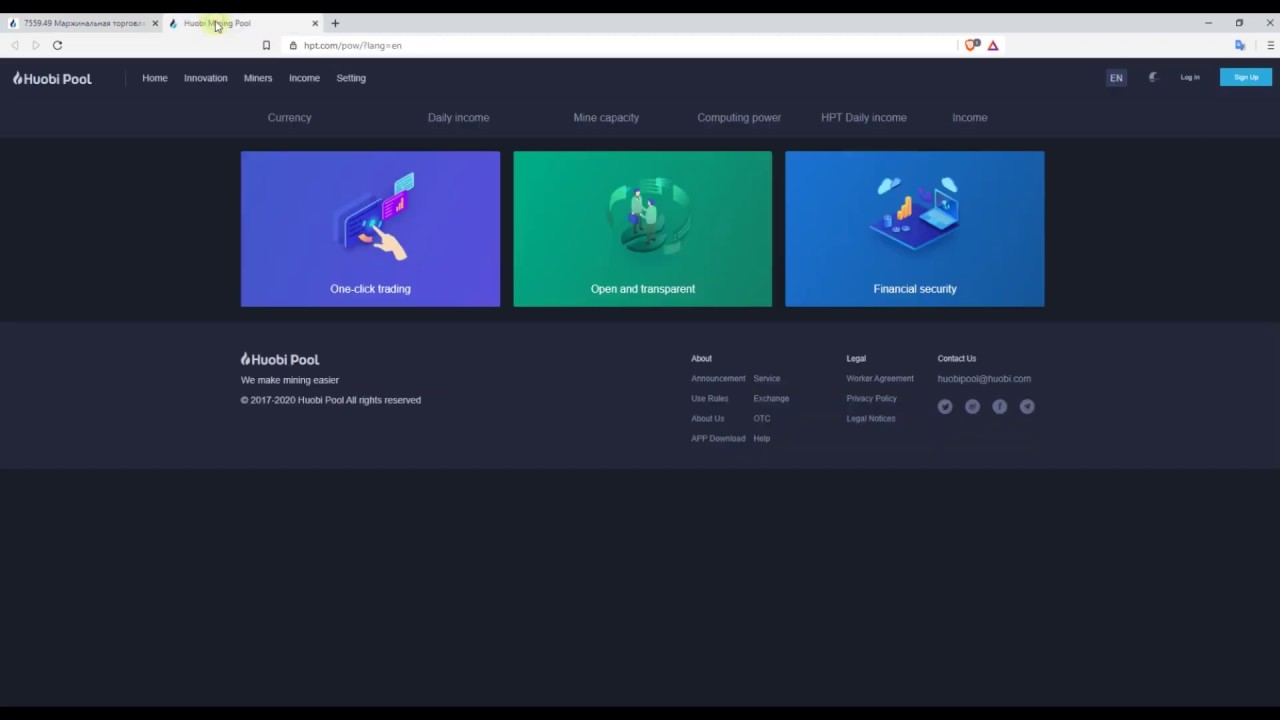Viewport: 1280px width, 720px height.
Task: Click the One-click trading card
Action: pyautogui.click(x=370, y=229)
